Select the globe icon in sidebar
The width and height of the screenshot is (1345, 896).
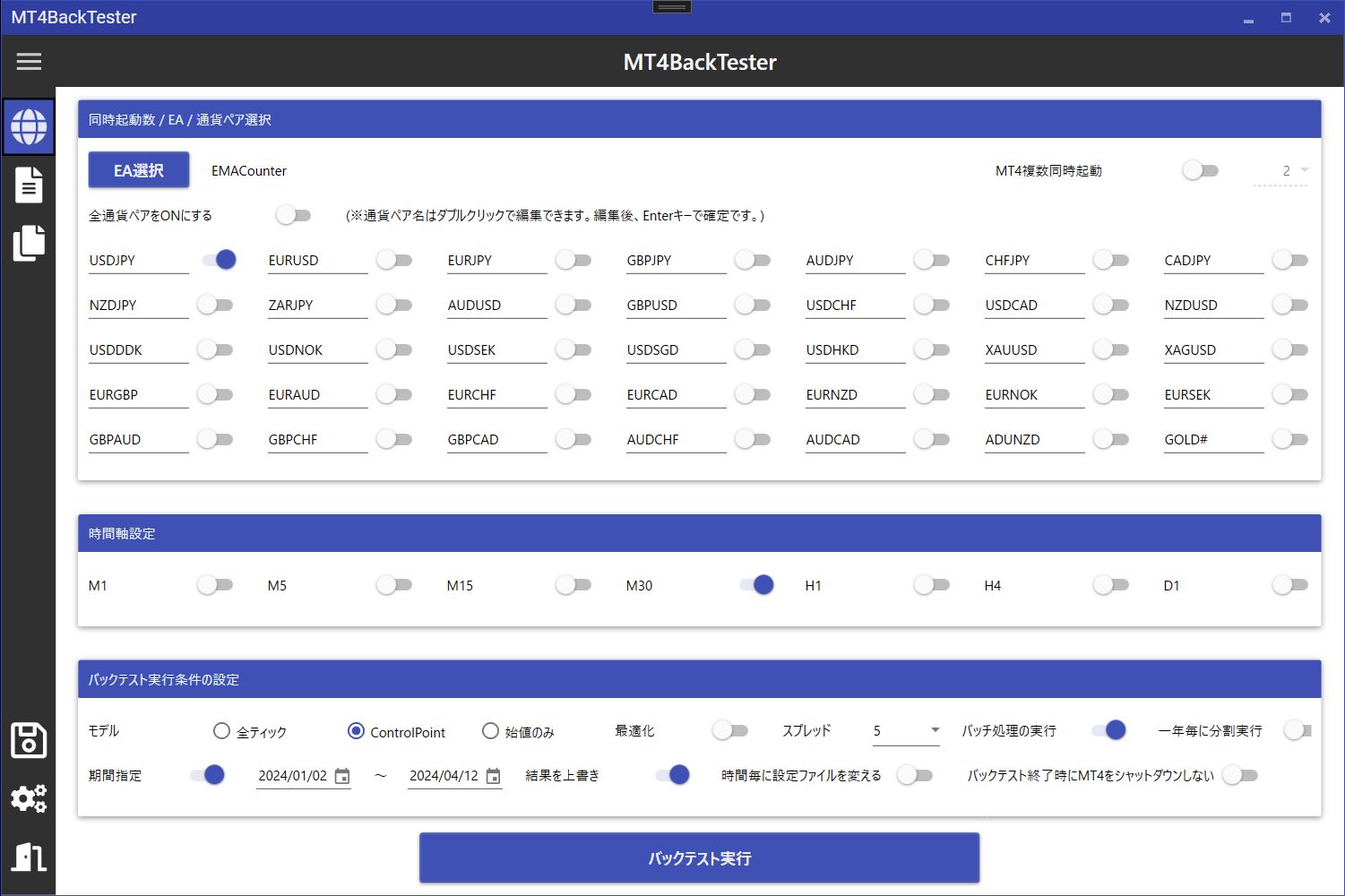click(x=29, y=126)
